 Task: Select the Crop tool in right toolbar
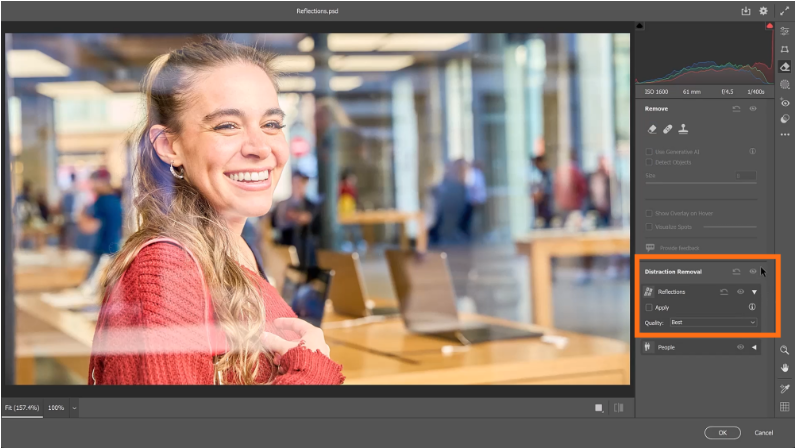(x=785, y=48)
